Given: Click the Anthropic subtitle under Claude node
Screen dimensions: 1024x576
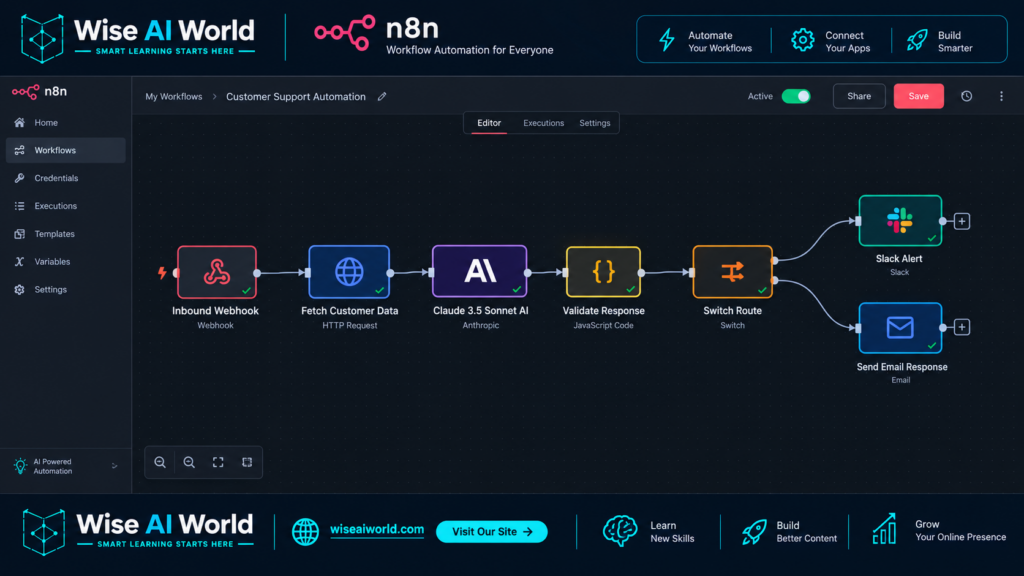Looking at the screenshot, I should click(x=481, y=325).
